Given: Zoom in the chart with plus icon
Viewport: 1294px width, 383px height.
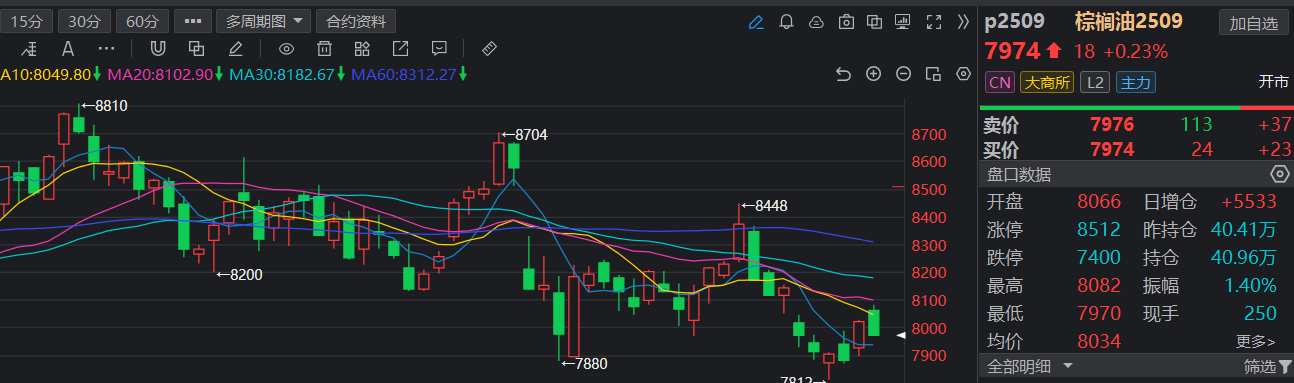Looking at the screenshot, I should pos(873,74).
